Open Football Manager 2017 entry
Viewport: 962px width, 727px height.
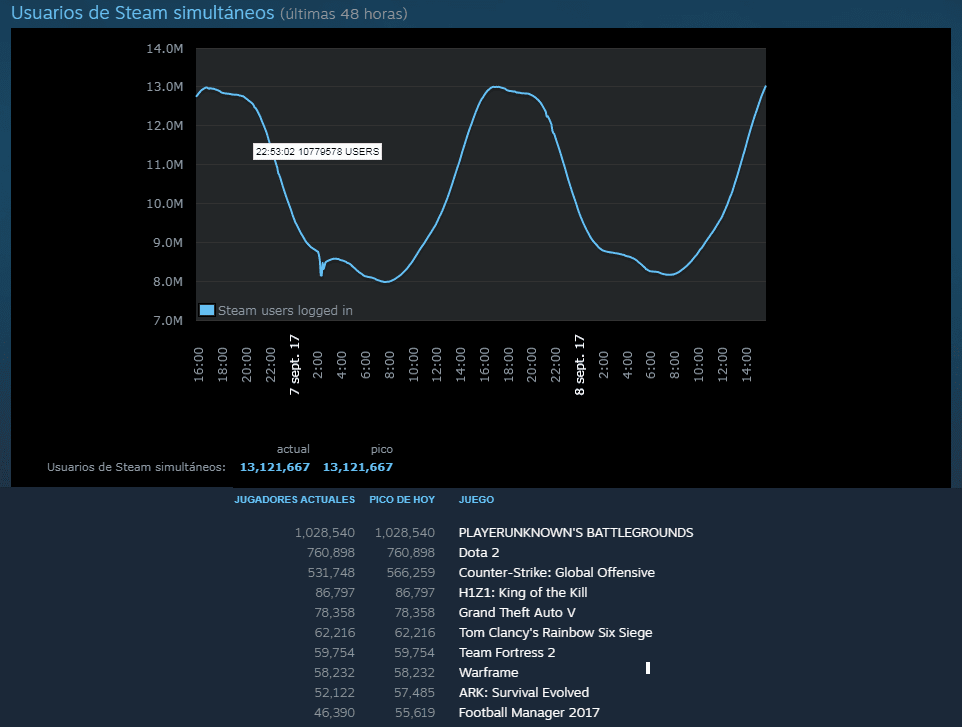point(529,712)
